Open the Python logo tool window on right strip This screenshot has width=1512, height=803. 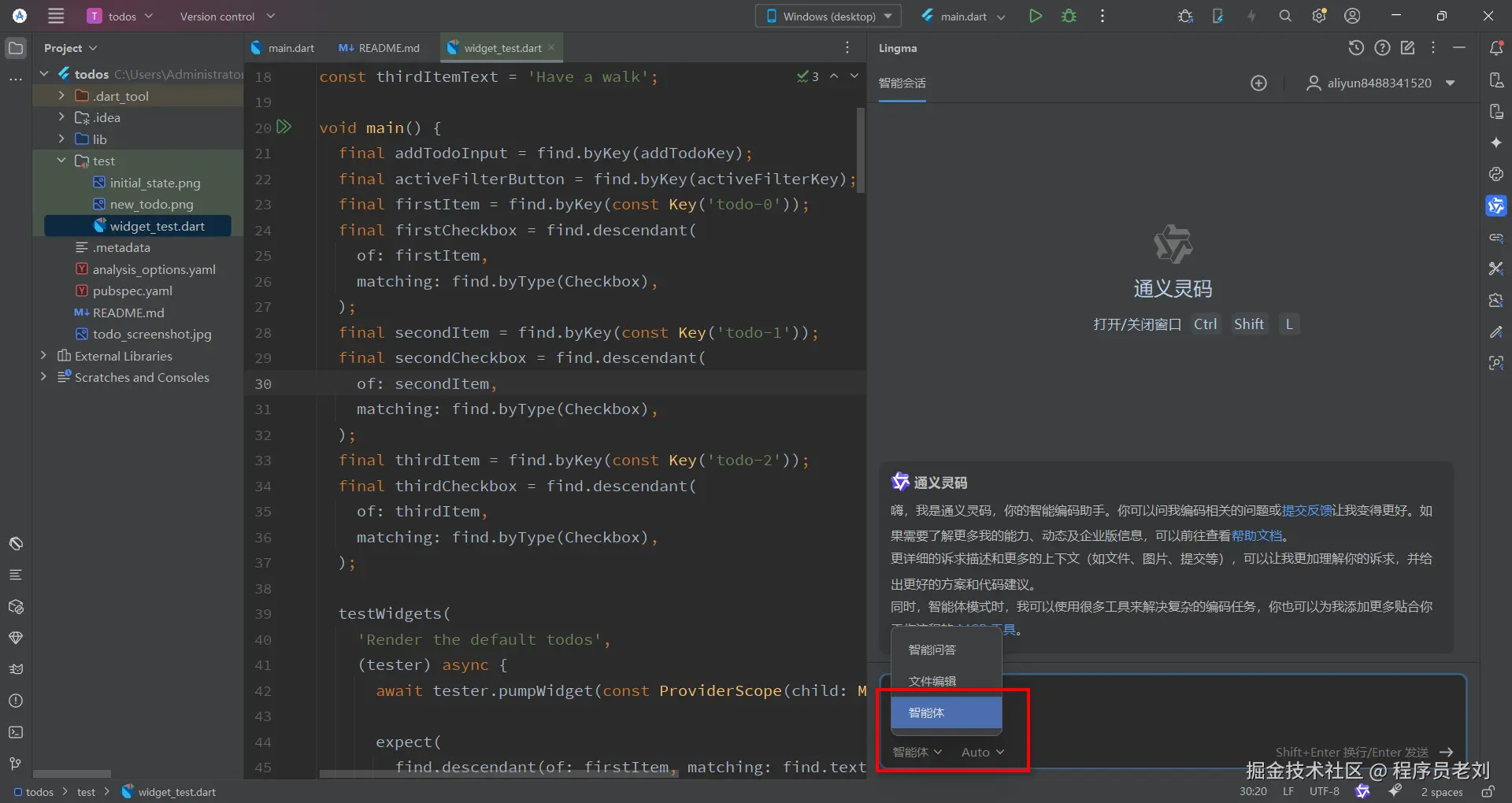tap(1496, 174)
